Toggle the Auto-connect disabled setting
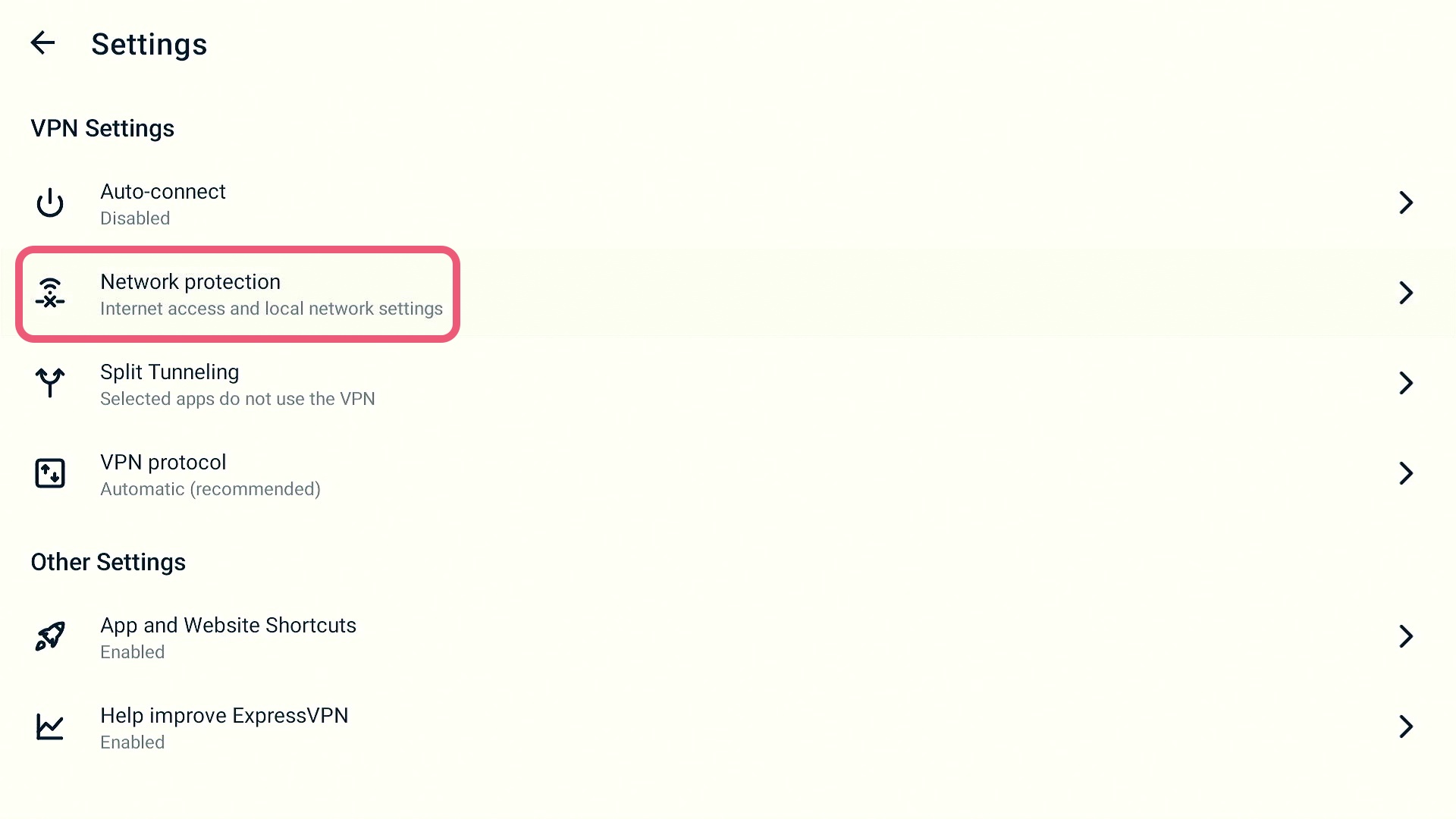 [x=728, y=203]
